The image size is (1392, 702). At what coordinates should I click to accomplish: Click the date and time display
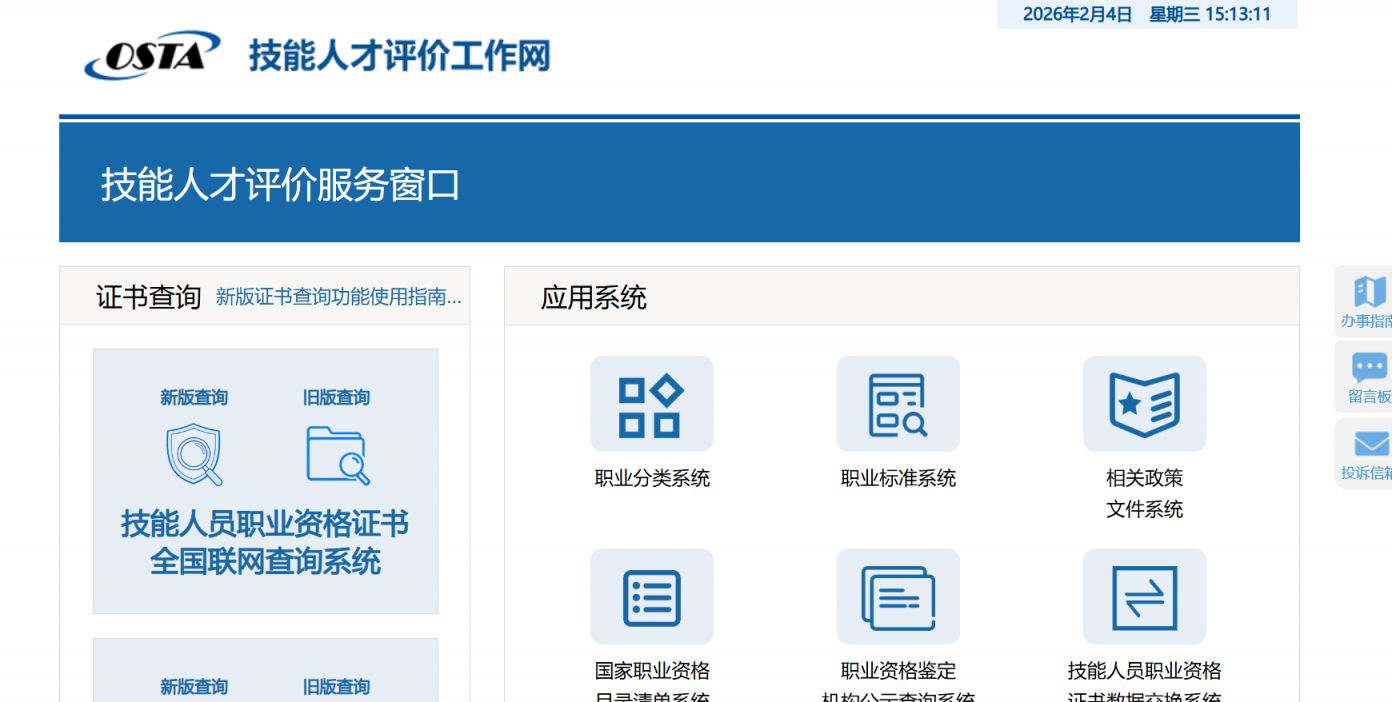[1147, 14]
